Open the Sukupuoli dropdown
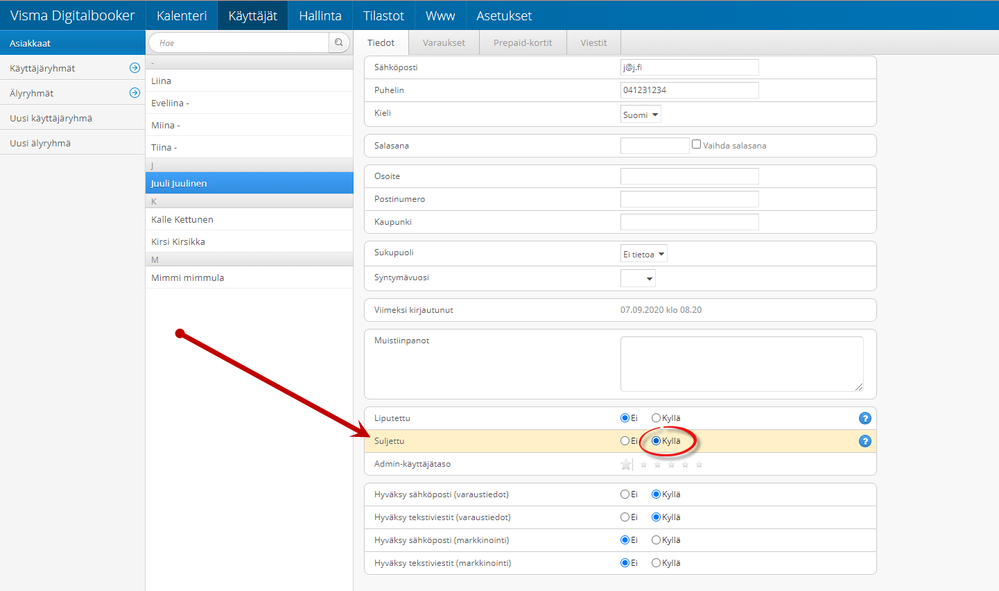999x591 pixels. [643, 254]
